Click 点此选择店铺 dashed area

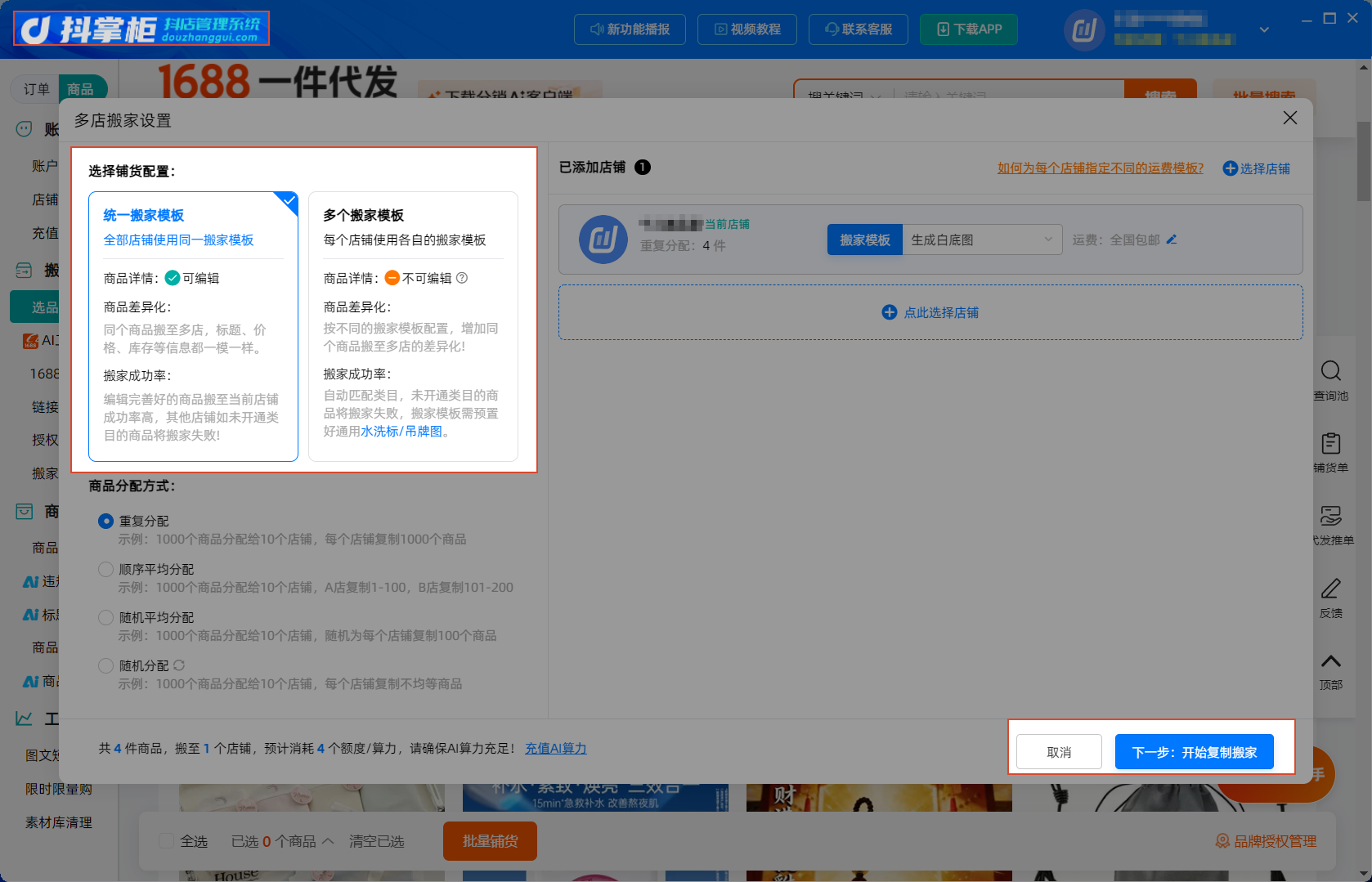click(x=930, y=312)
